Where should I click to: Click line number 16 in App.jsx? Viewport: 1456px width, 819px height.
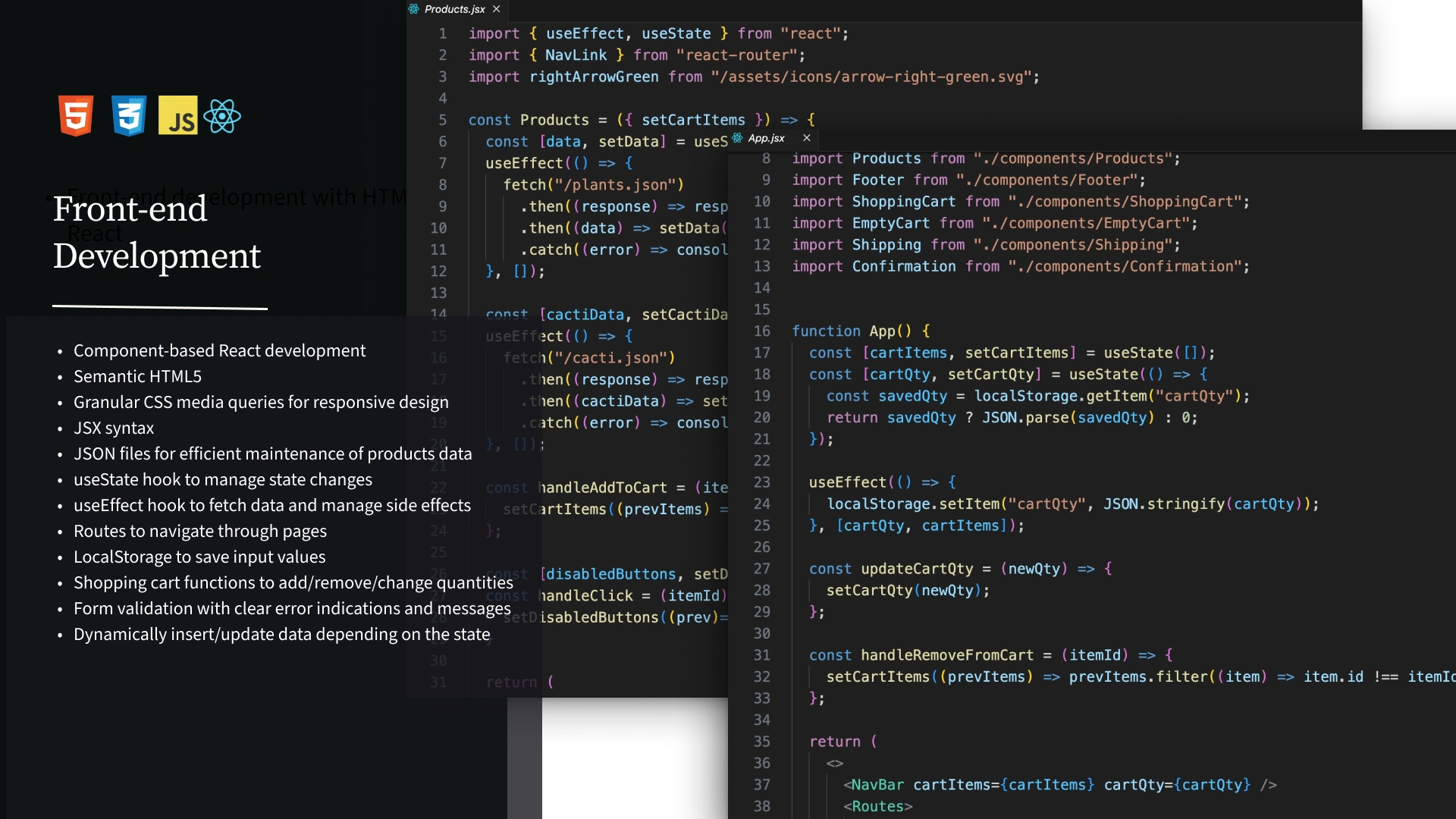761,331
